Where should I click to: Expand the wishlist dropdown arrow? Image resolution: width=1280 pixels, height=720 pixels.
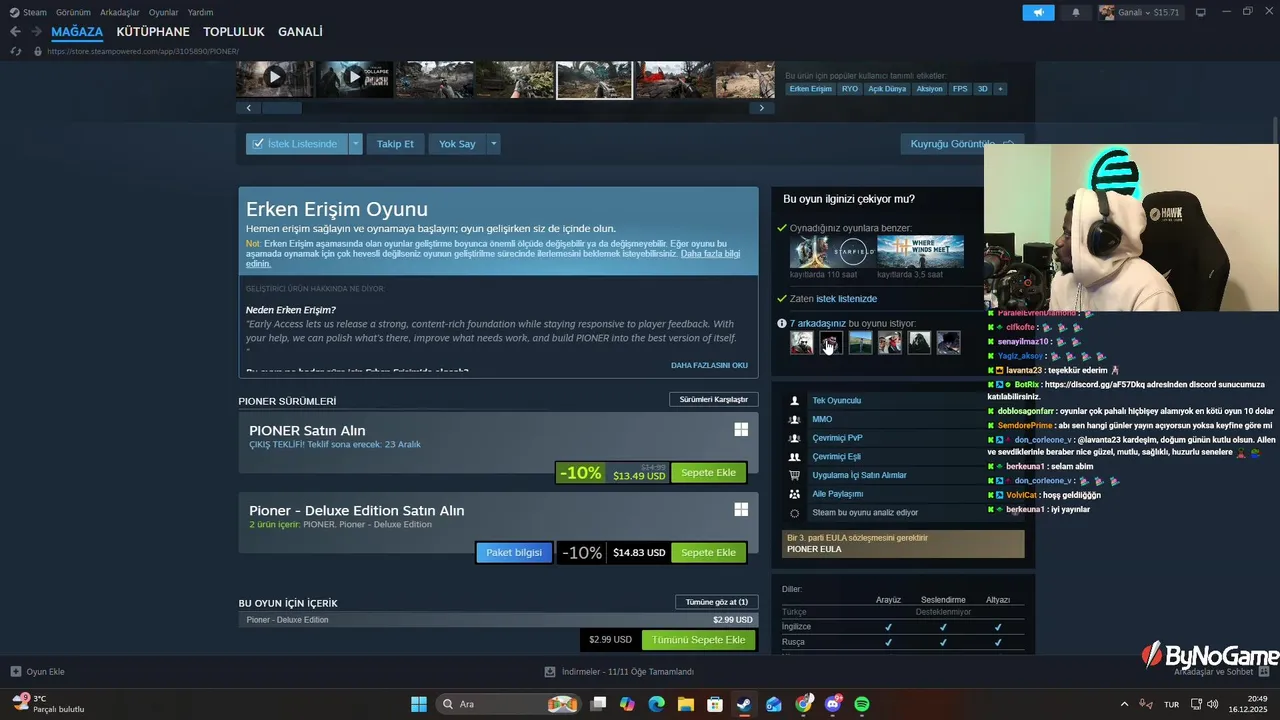[x=355, y=144]
